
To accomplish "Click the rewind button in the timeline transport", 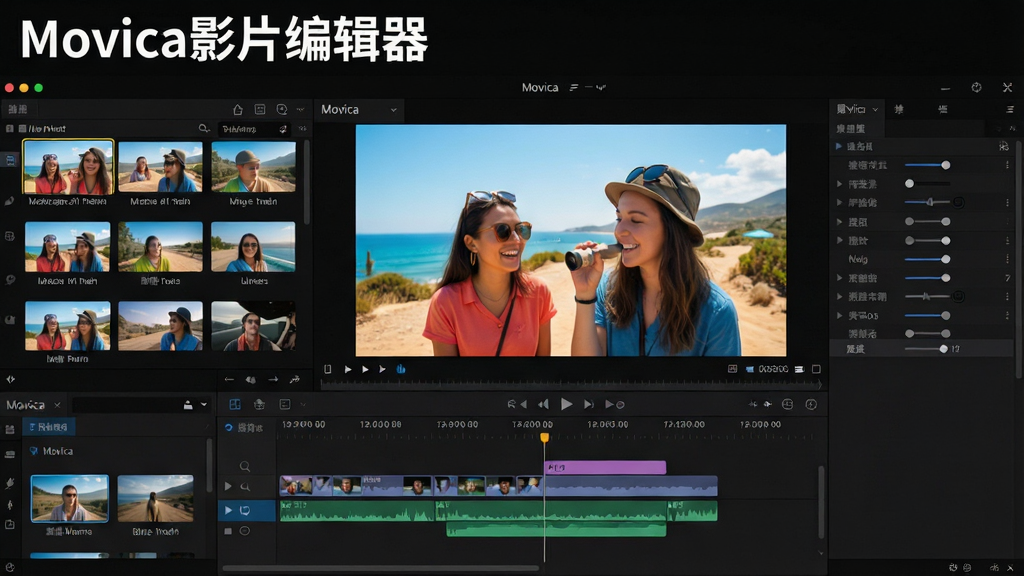I will (543, 404).
